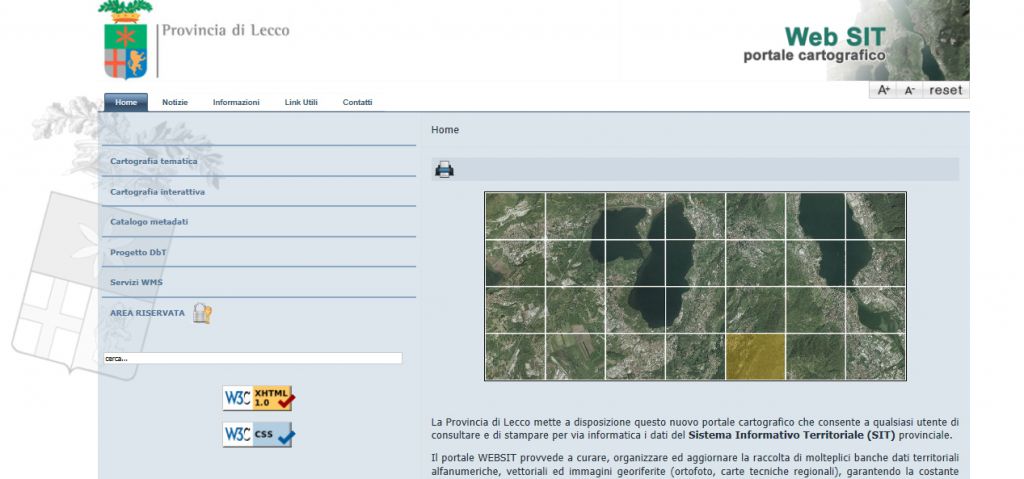Select the highlighted yellow map tile

point(755,357)
